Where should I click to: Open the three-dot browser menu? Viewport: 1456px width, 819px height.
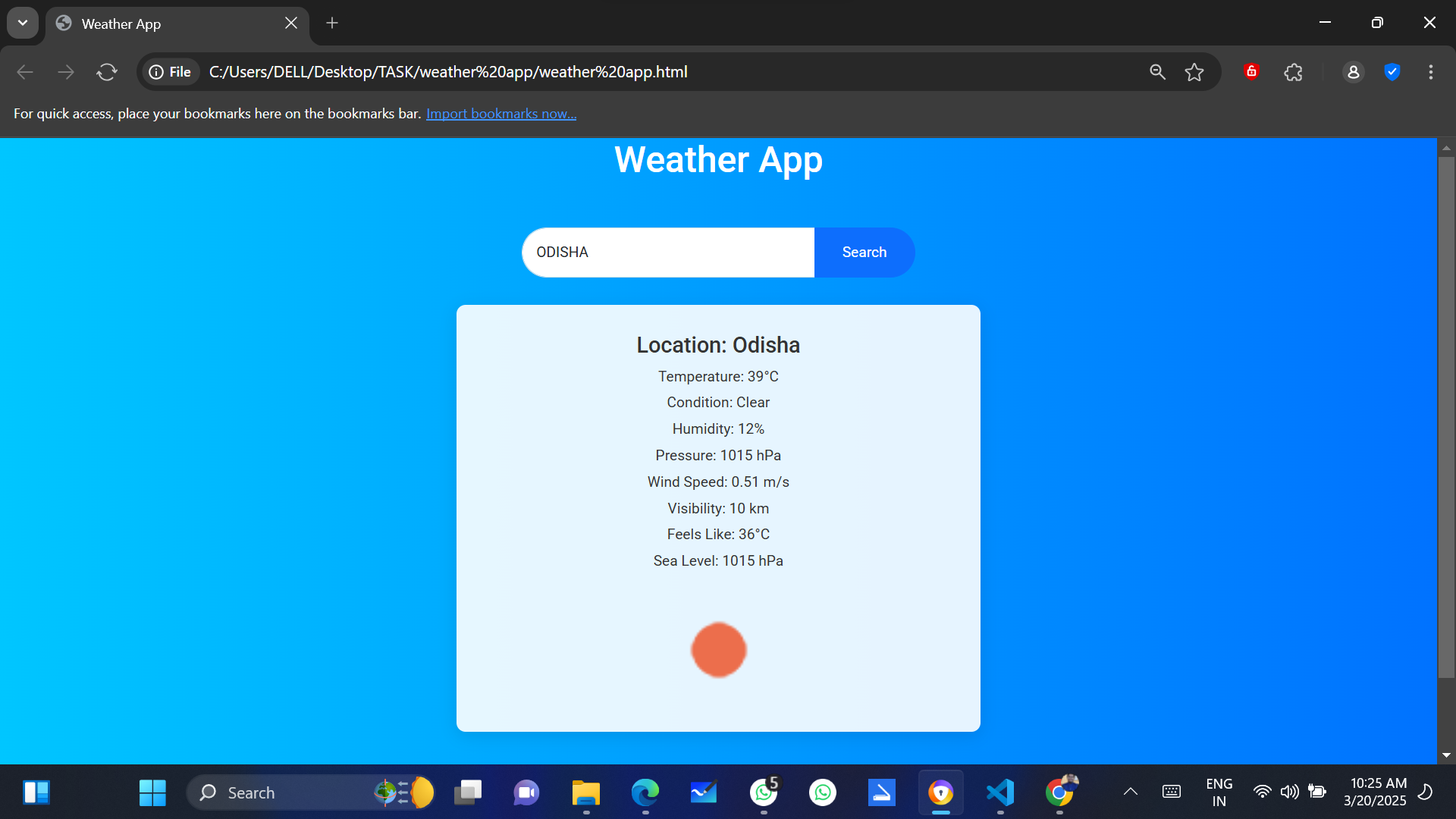tap(1431, 71)
